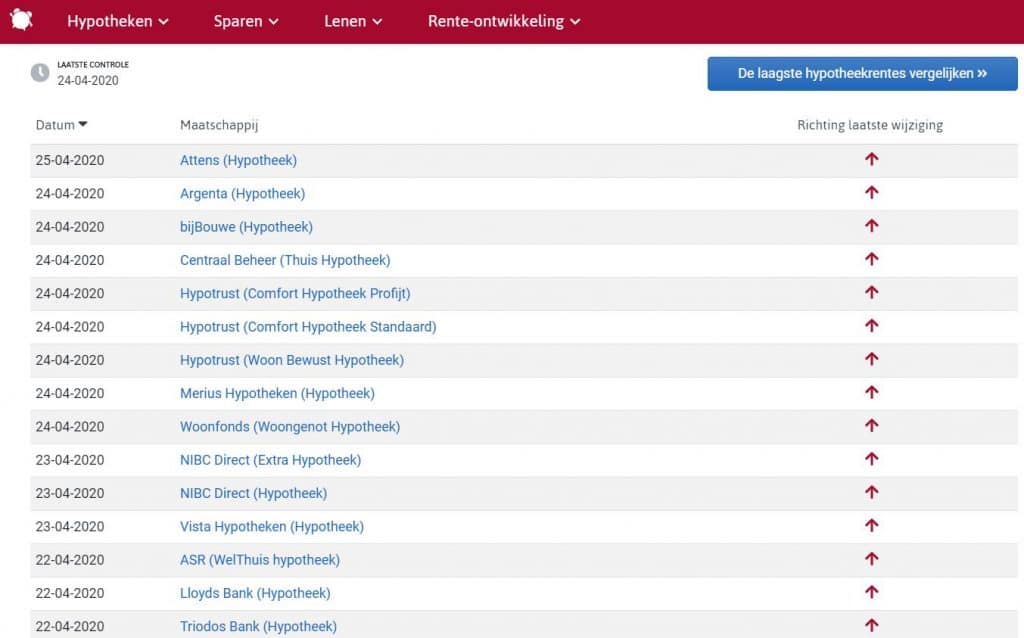Click the Richting laatste wijziging header
Viewport: 1024px width, 638px height.
coord(870,125)
